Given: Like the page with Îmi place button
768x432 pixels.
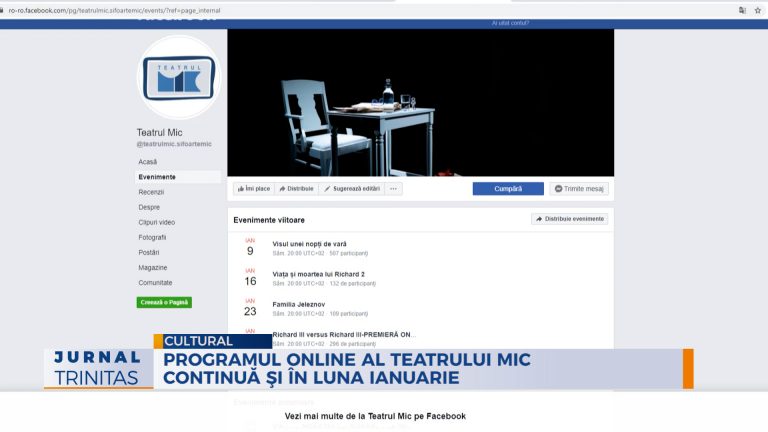Looking at the screenshot, I should (x=254, y=189).
